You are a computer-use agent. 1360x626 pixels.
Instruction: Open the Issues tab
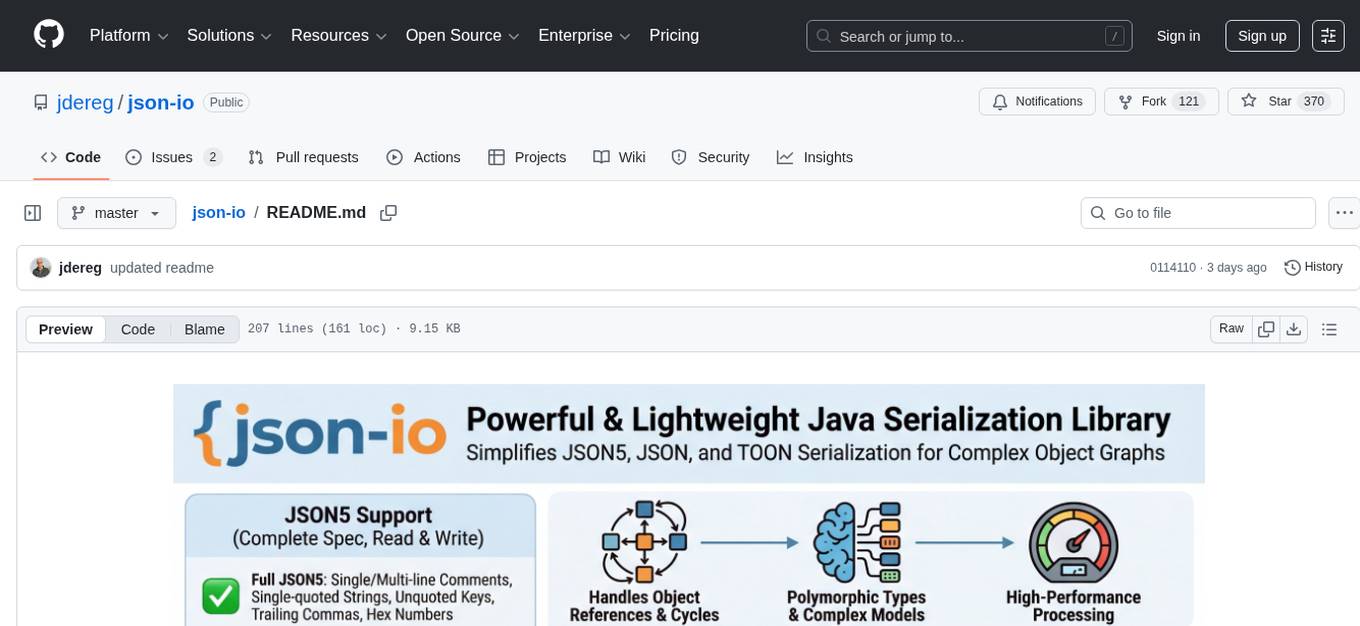[x=173, y=157]
